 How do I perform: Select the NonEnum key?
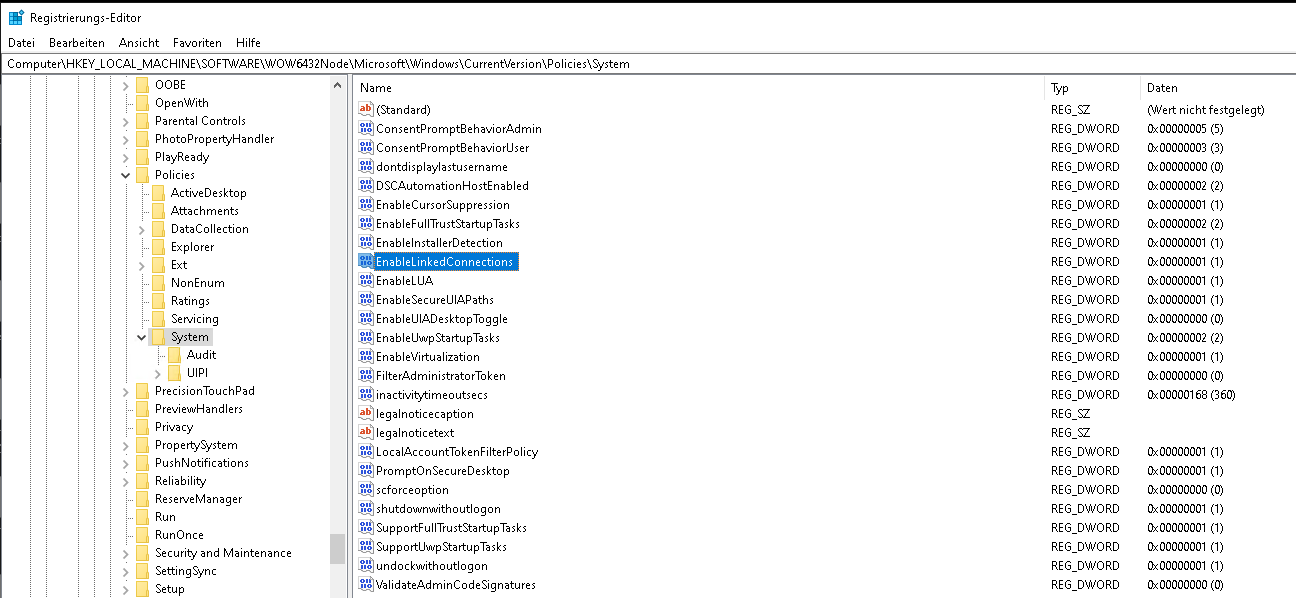tap(197, 282)
